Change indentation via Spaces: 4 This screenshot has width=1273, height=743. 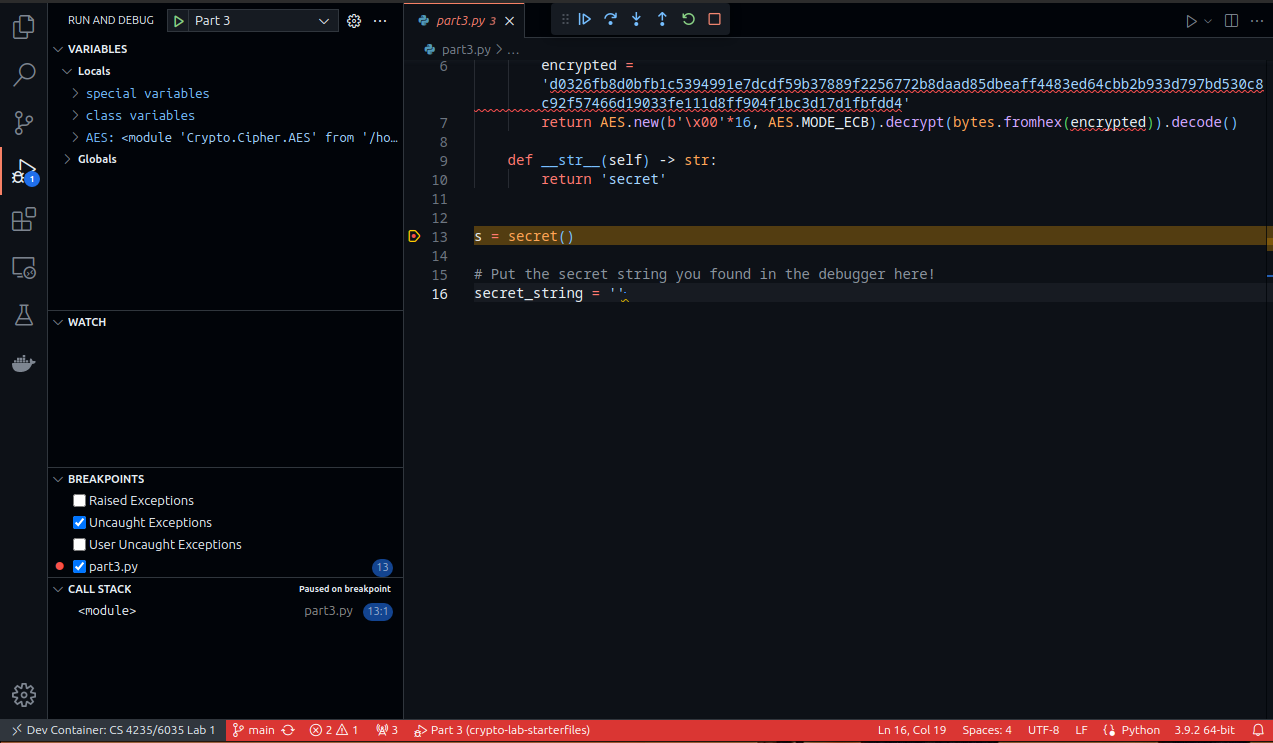(x=987, y=730)
